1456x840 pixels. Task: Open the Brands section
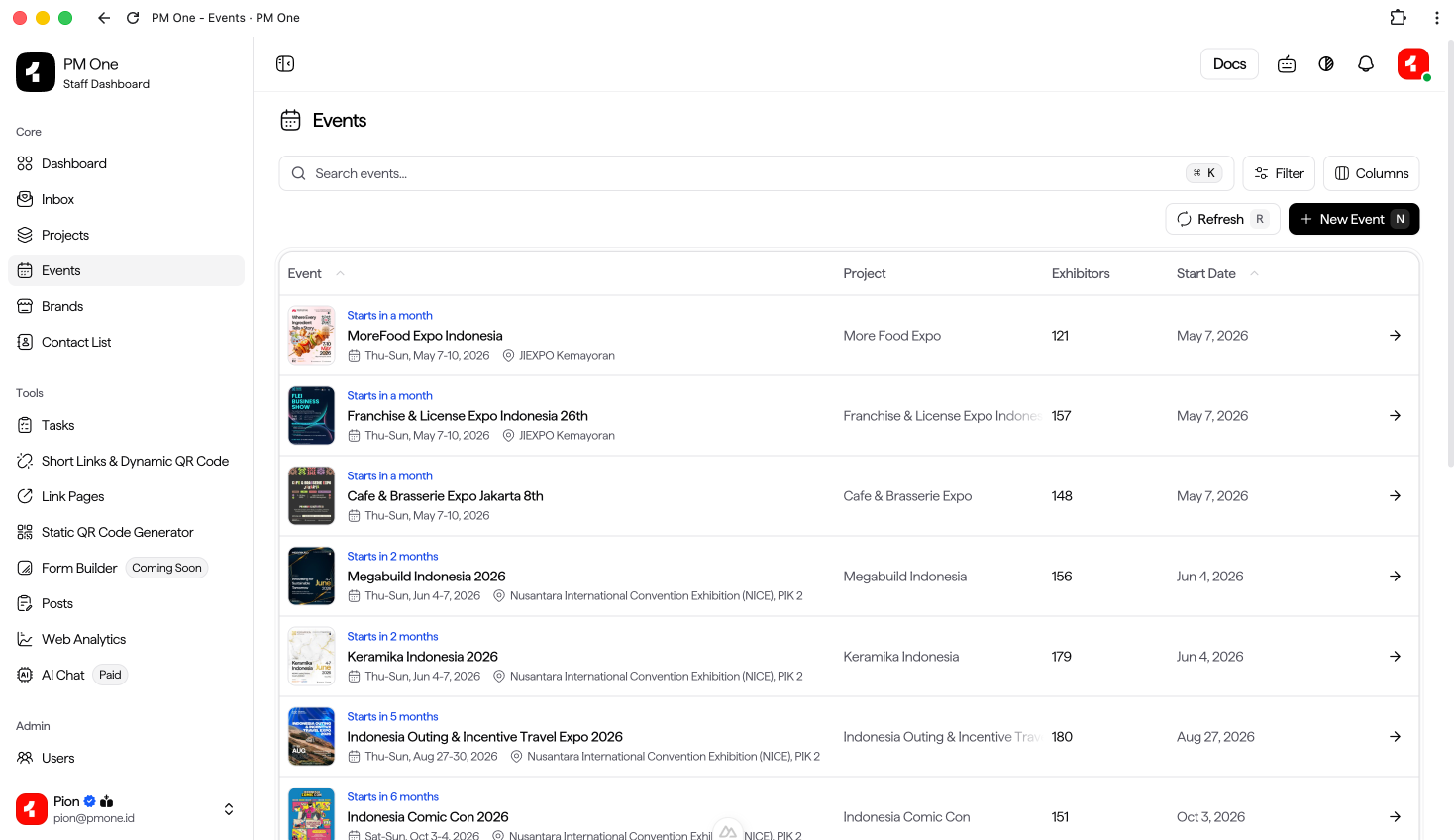[x=61, y=306]
